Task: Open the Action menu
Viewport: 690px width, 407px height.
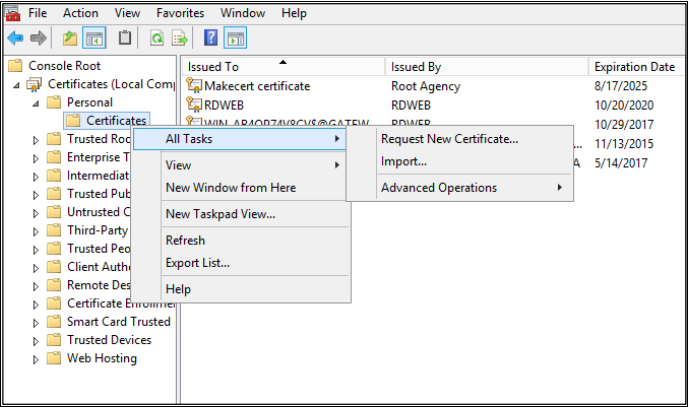Action: click(81, 13)
